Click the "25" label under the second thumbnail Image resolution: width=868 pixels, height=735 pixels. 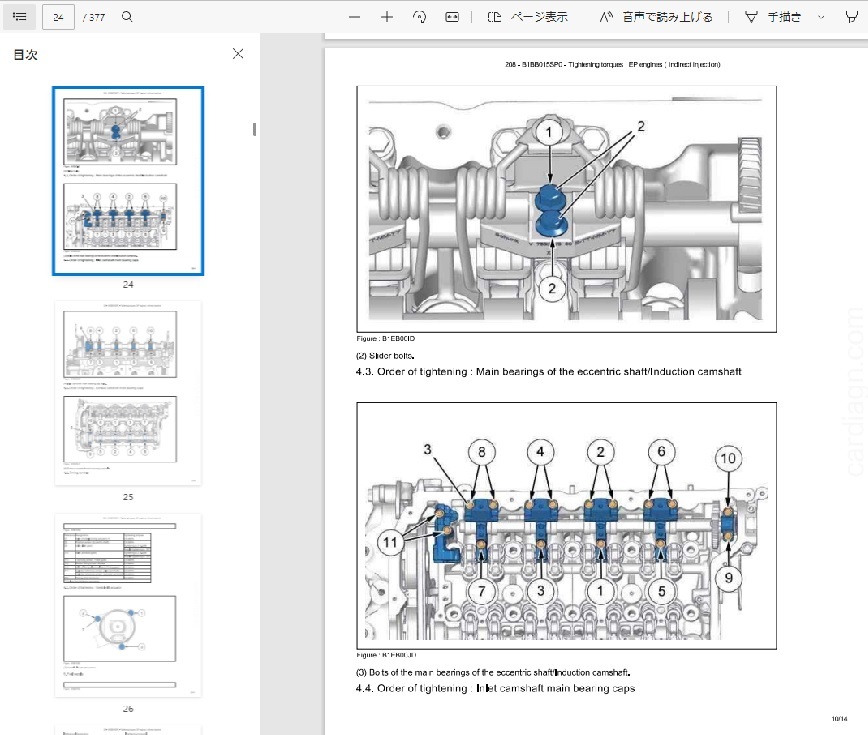tap(128, 497)
